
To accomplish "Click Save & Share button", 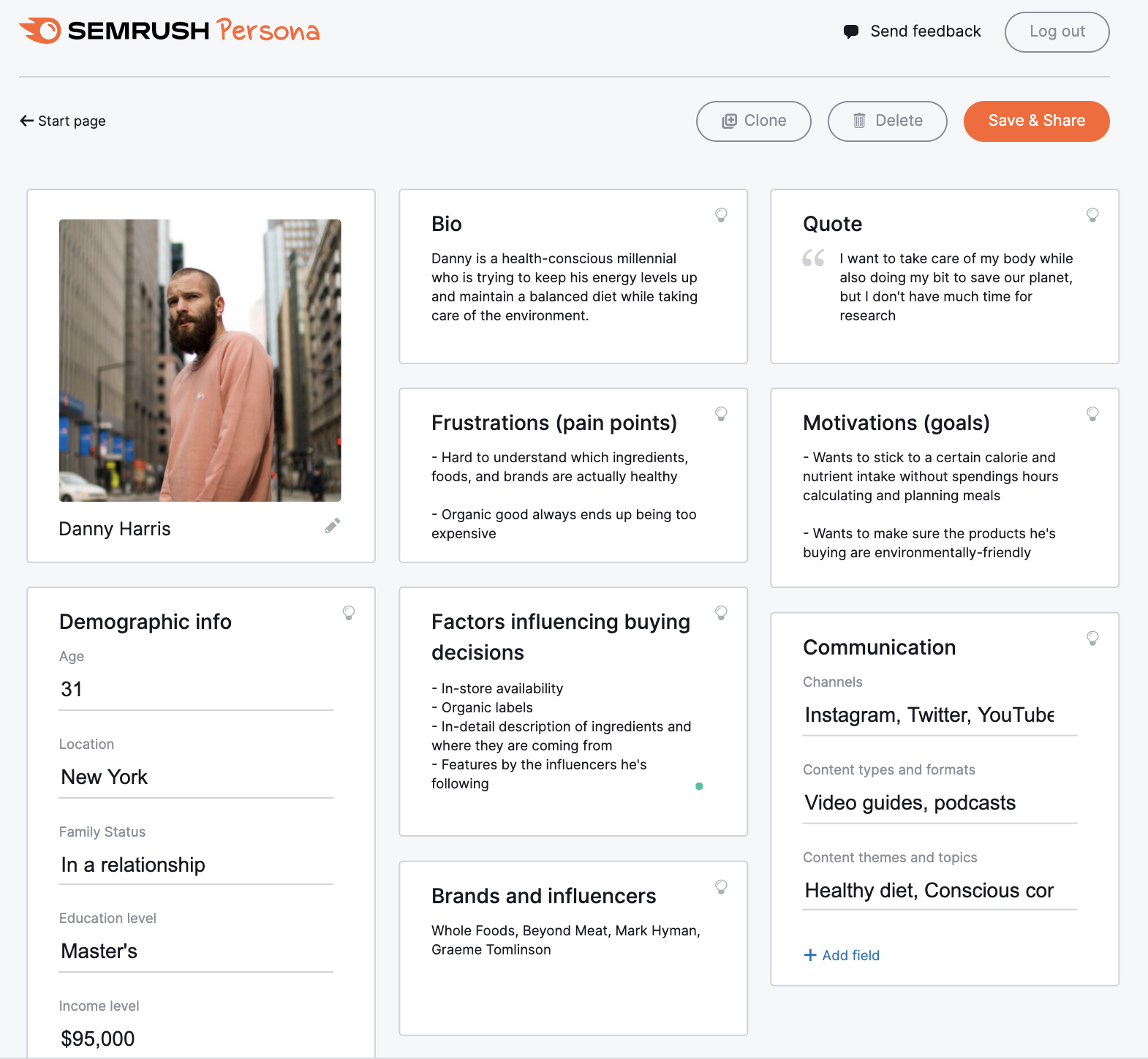I will pos(1036,121).
